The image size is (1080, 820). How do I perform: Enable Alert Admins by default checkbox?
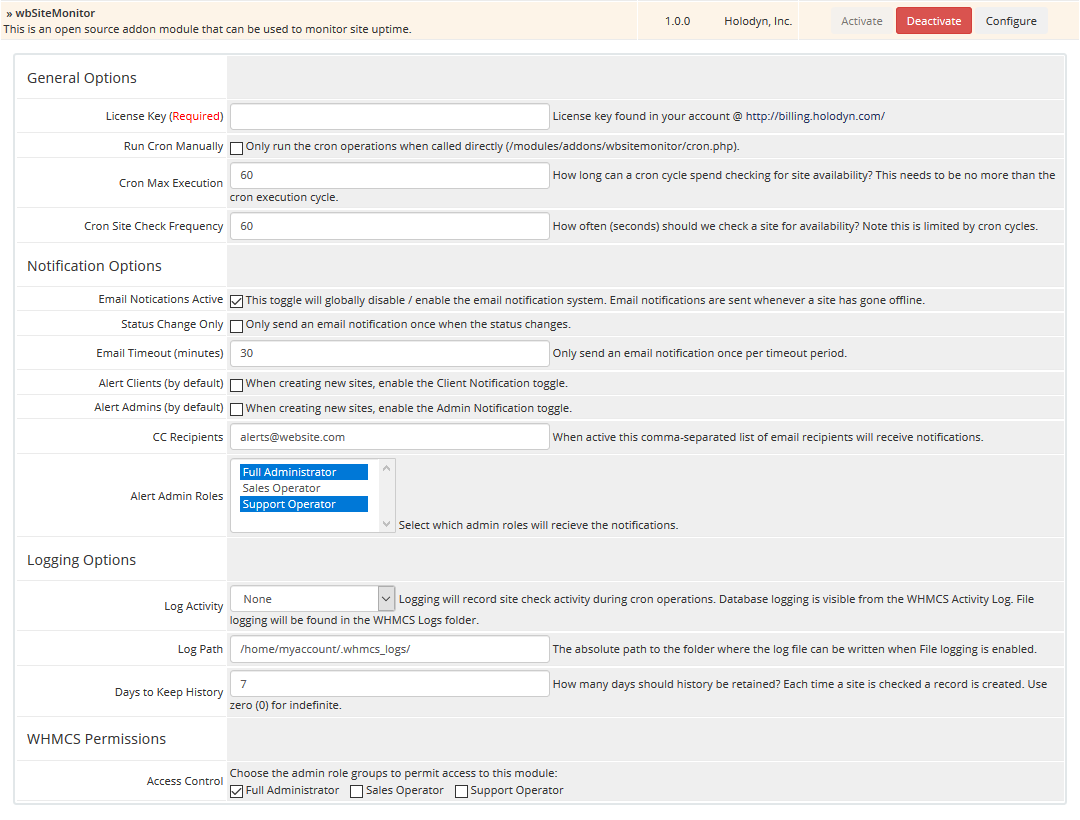coord(237,409)
